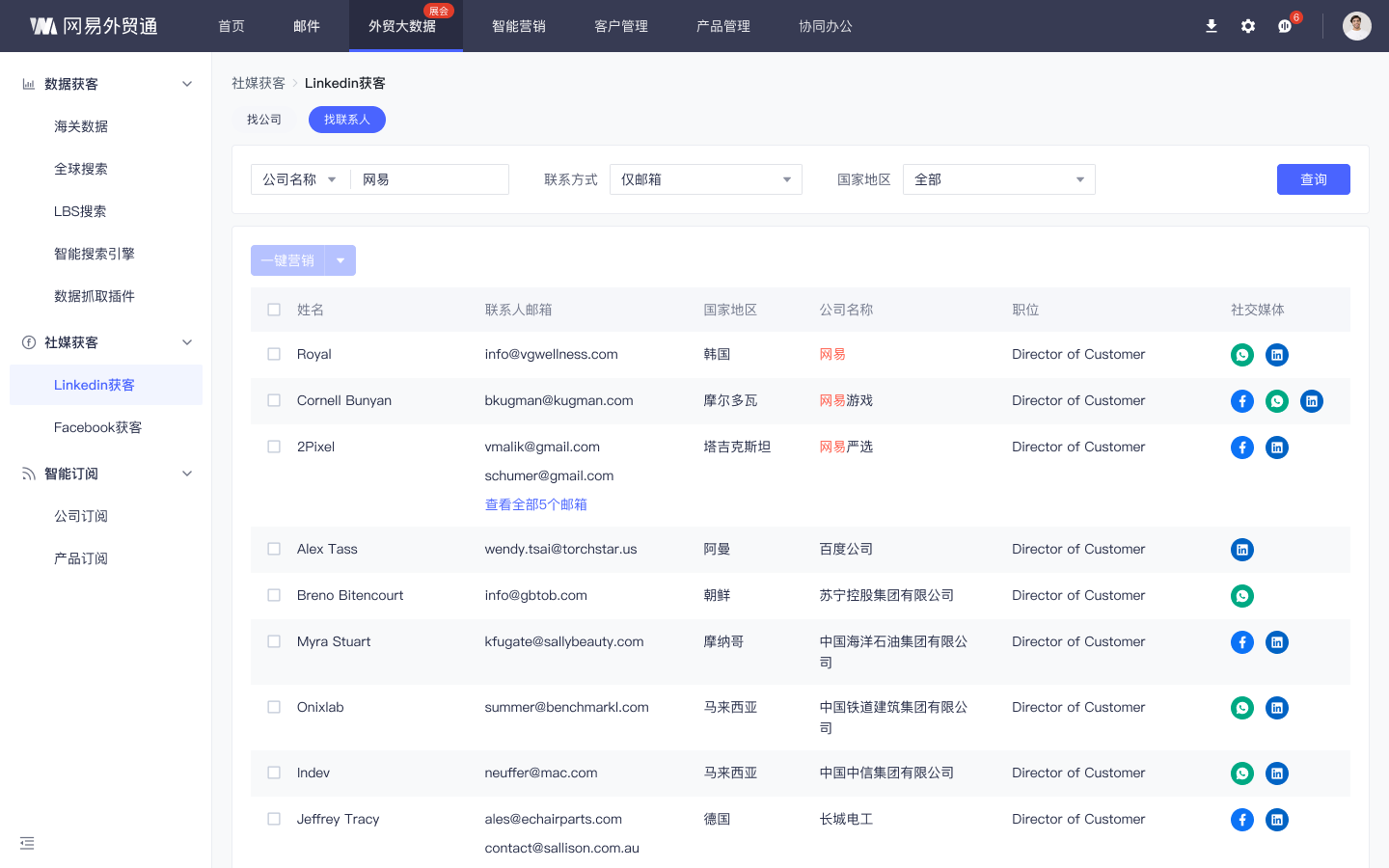1389x868 pixels.
Task: Click the WhatsApp icon in Indev's row
Action: 1242,773
